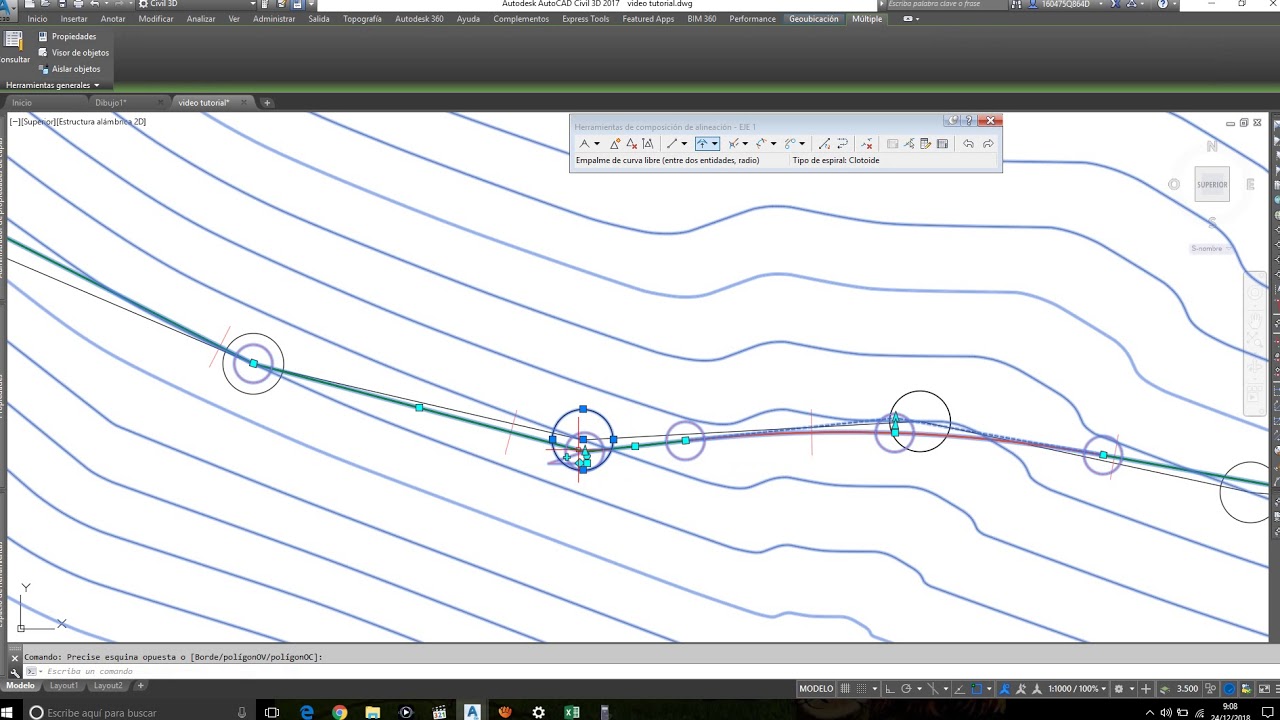Screen dimensions: 1280x720
Task: Click the SUPERIOR ViewCube face
Action: tap(1212, 184)
